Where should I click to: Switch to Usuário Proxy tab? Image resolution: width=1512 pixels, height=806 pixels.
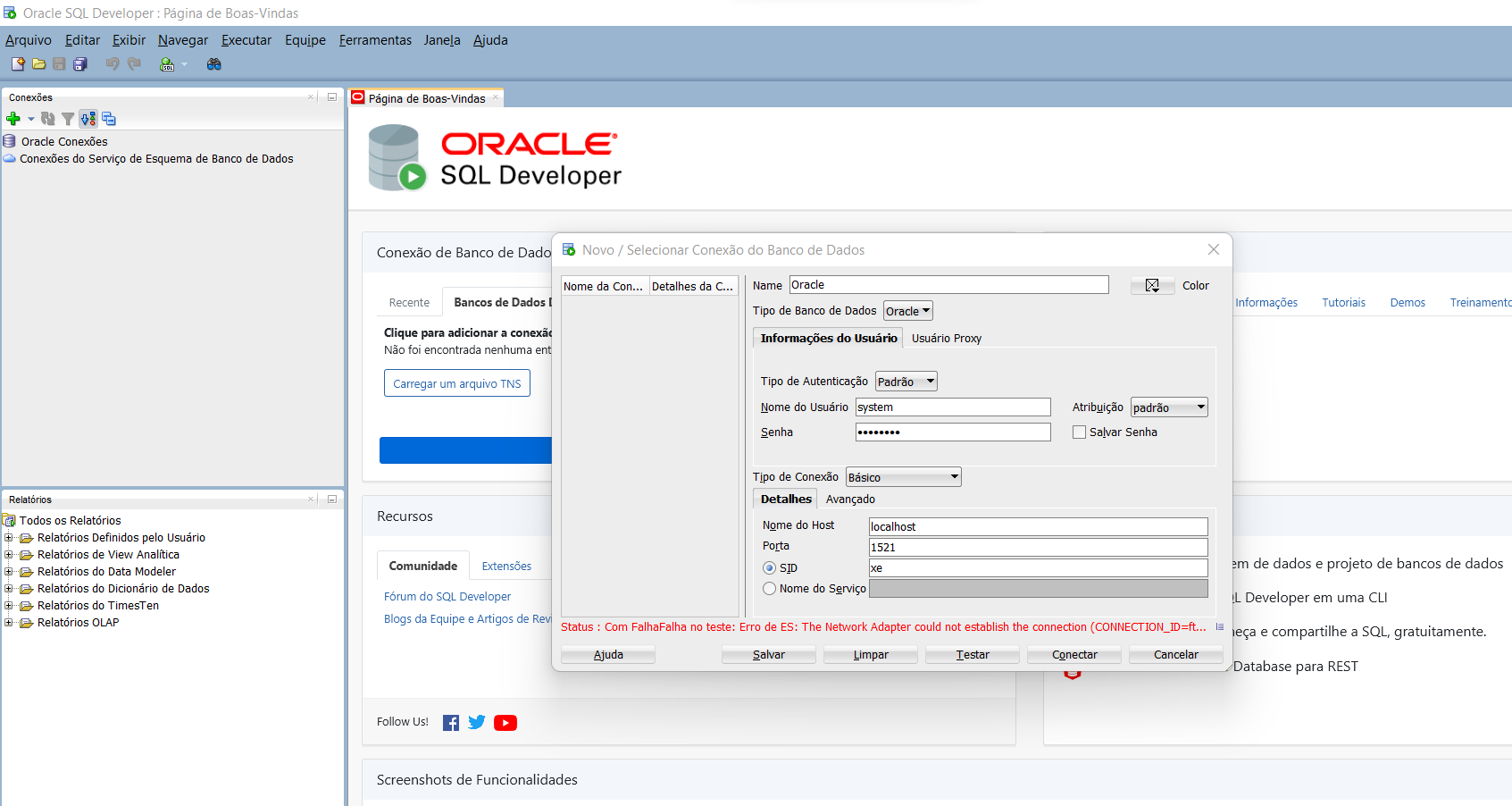pyautogui.click(x=947, y=339)
